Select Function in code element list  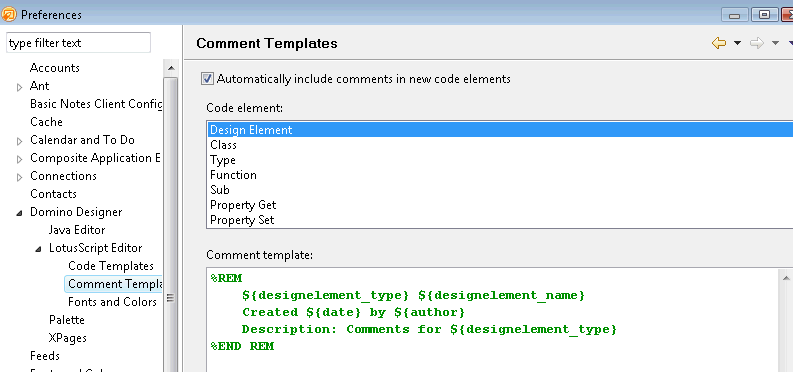500,175
